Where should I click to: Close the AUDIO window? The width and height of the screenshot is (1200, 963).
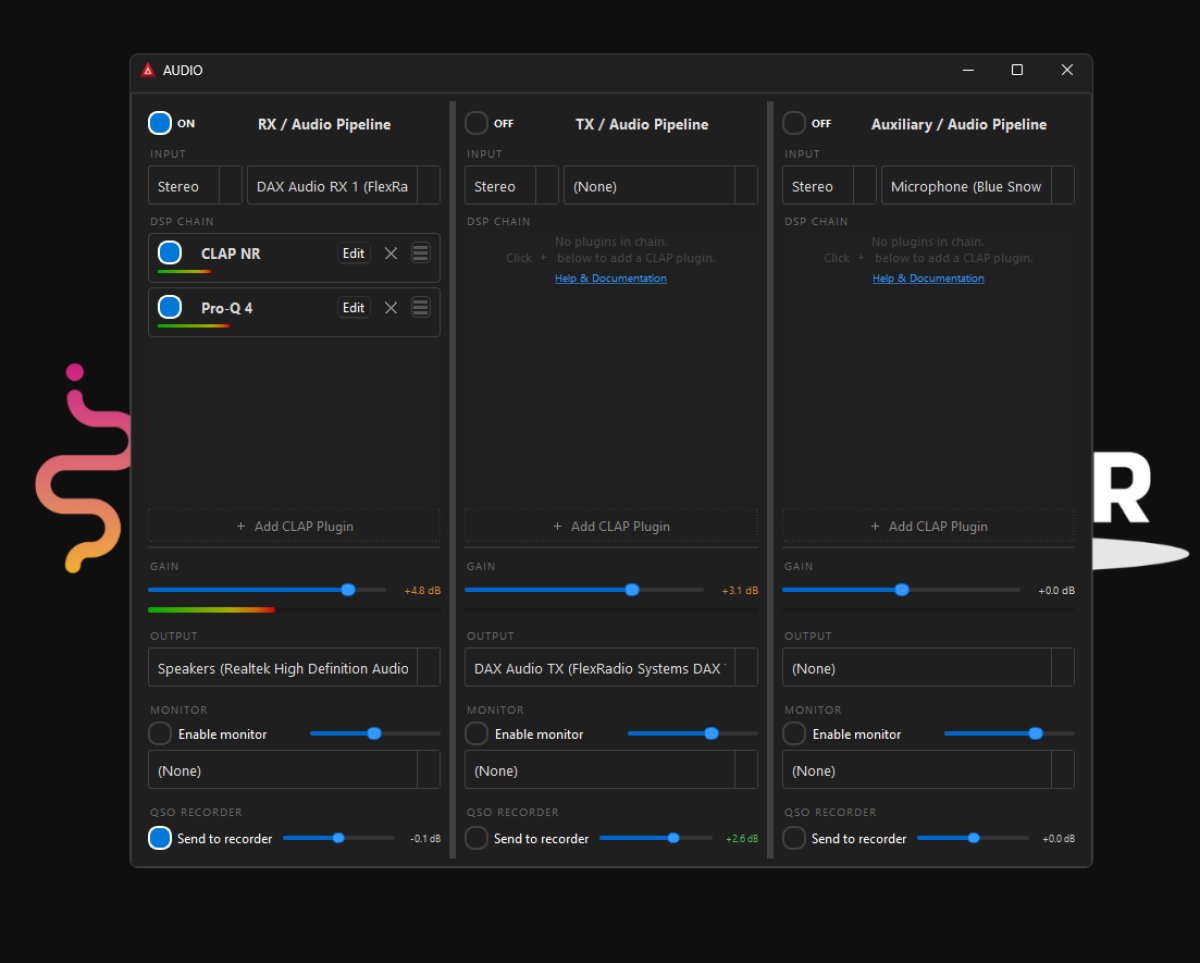(1067, 70)
